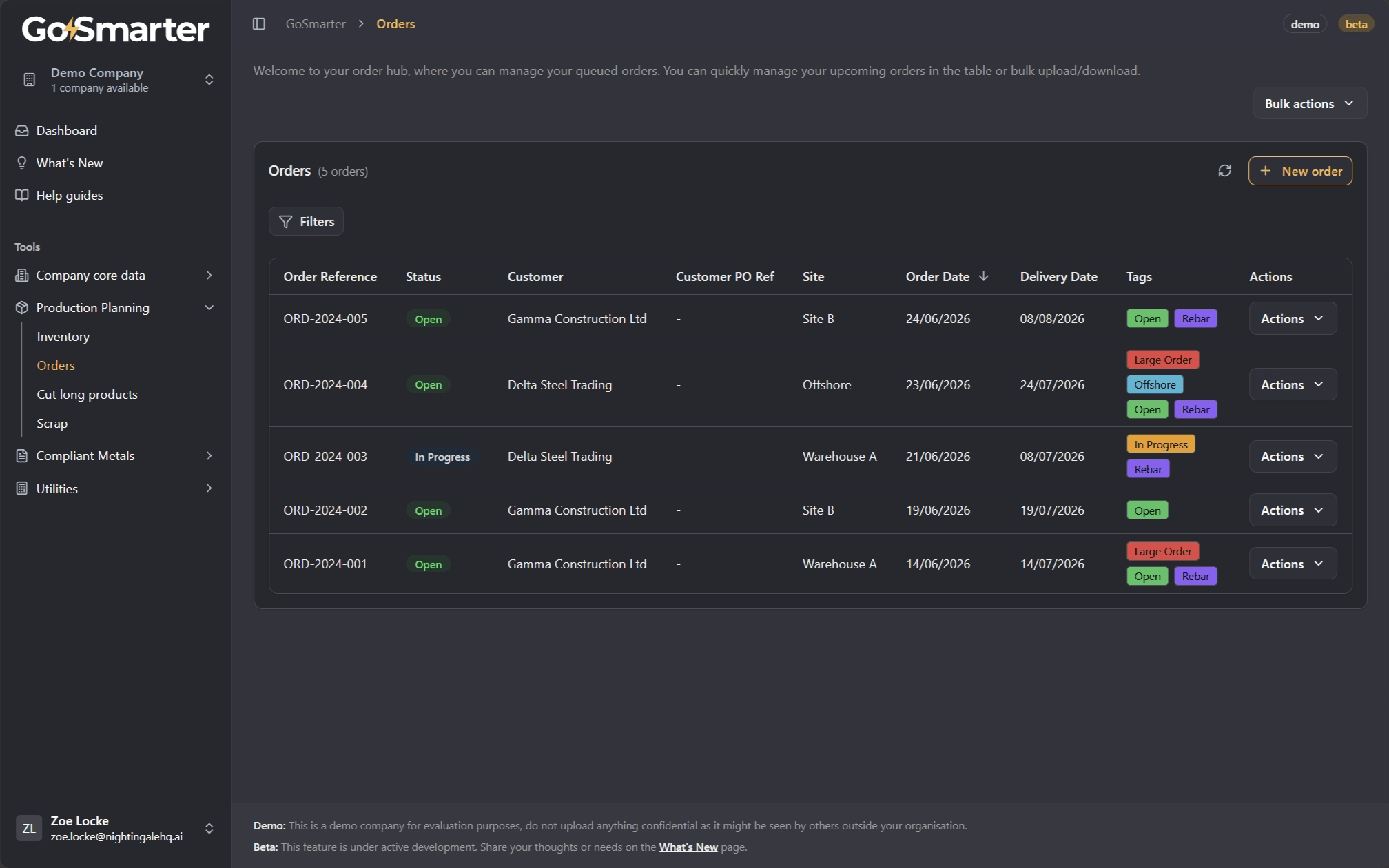Collapse the Production Planning section
The height and width of the screenshot is (868, 1389).
pos(209,308)
